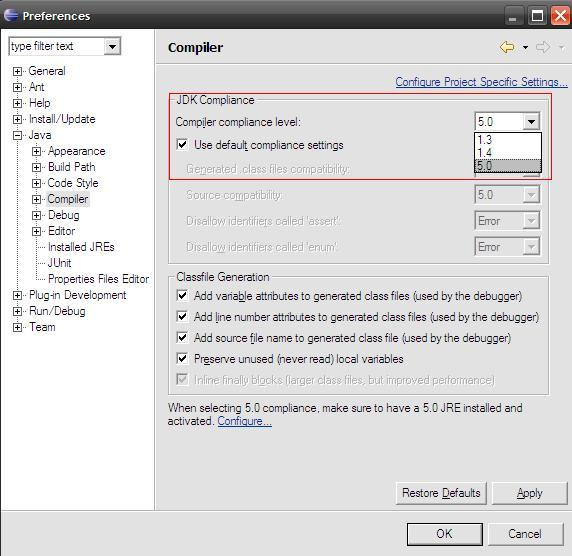Screen dimensions: 572x556
Task: Open the back history dropdown arrow
Action: pos(525,47)
